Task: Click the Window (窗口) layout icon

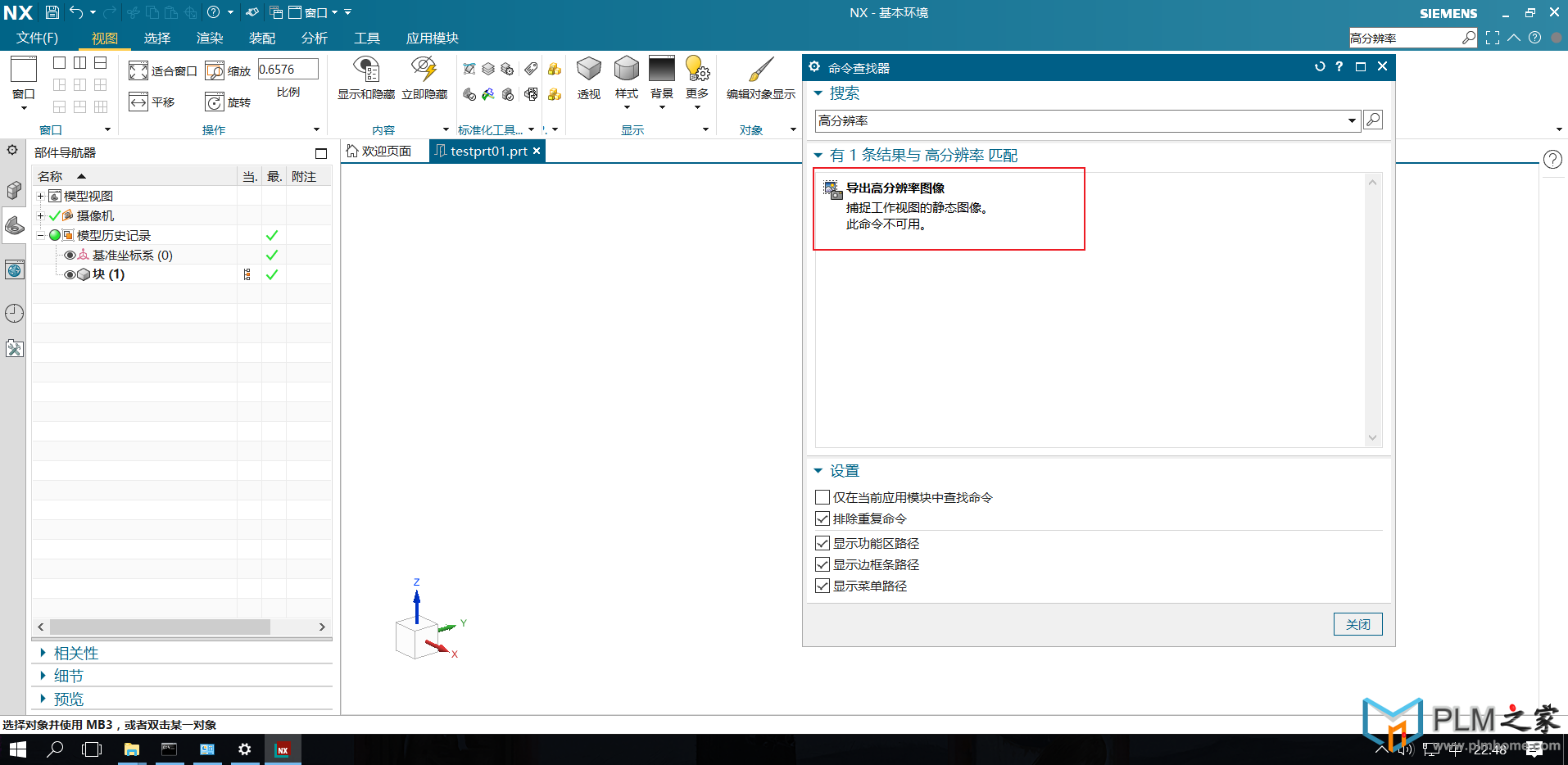Action: coord(24,70)
